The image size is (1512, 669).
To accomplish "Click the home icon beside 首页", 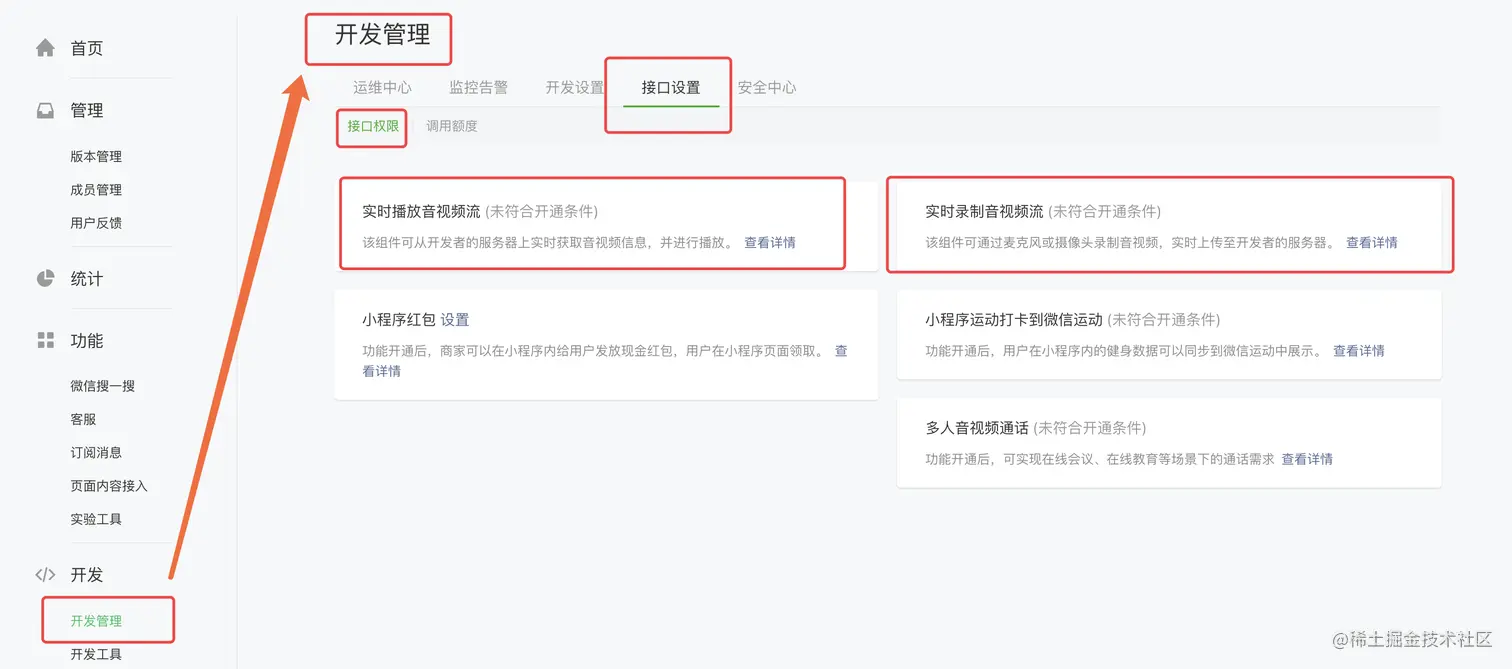I will [x=45, y=48].
